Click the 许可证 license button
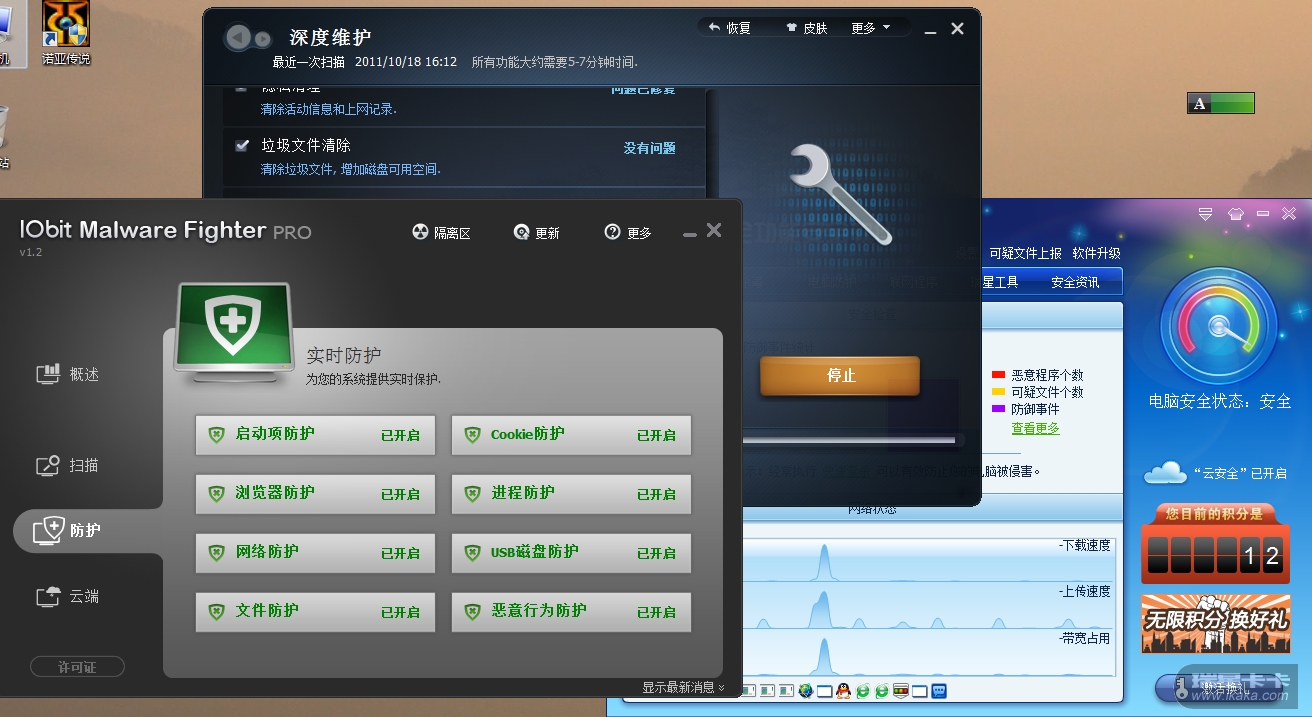The image size is (1312, 717). tap(77, 667)
